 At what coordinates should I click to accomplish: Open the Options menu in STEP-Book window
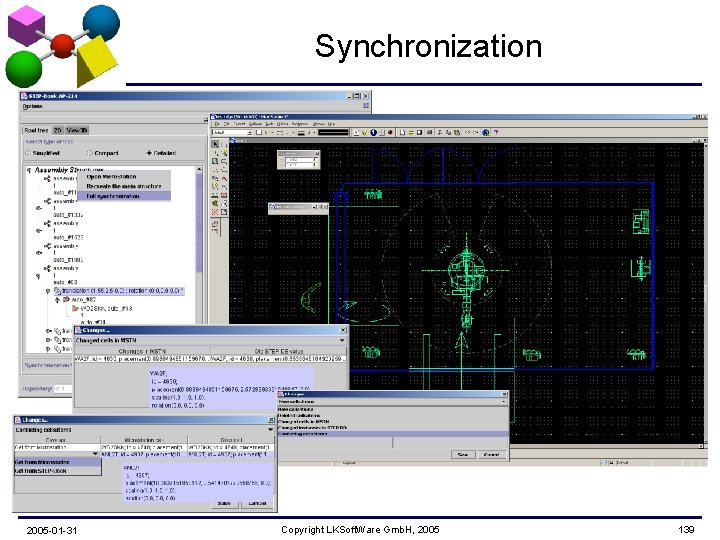33,107
